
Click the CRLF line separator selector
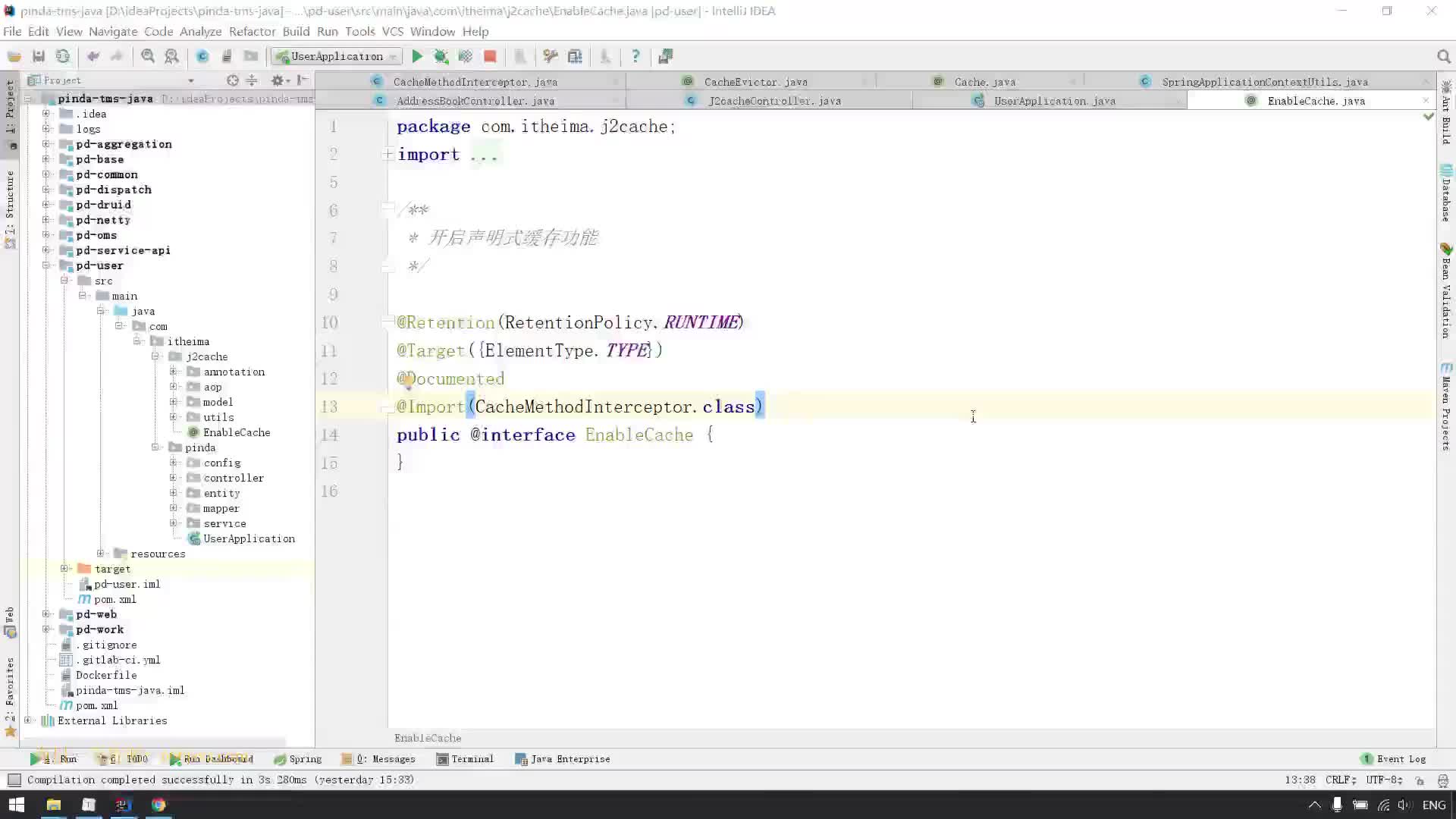(1340, 780)
